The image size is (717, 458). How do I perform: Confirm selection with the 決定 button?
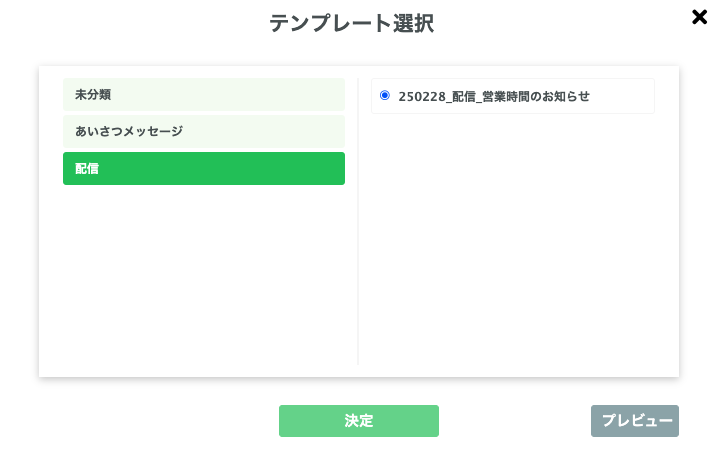(358, 421)
